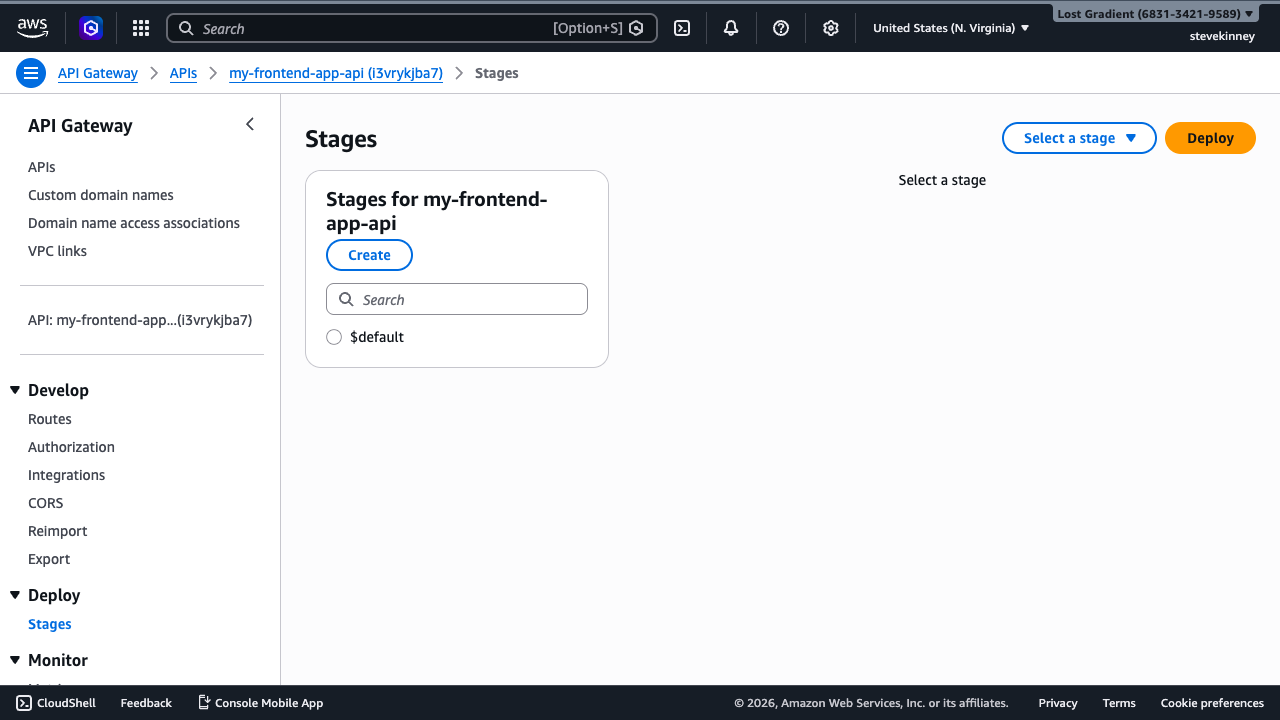This screenshot has height=720, width=1280.
Task: Toggle the blue hamburger navigation menu
Action: point(31,73)
